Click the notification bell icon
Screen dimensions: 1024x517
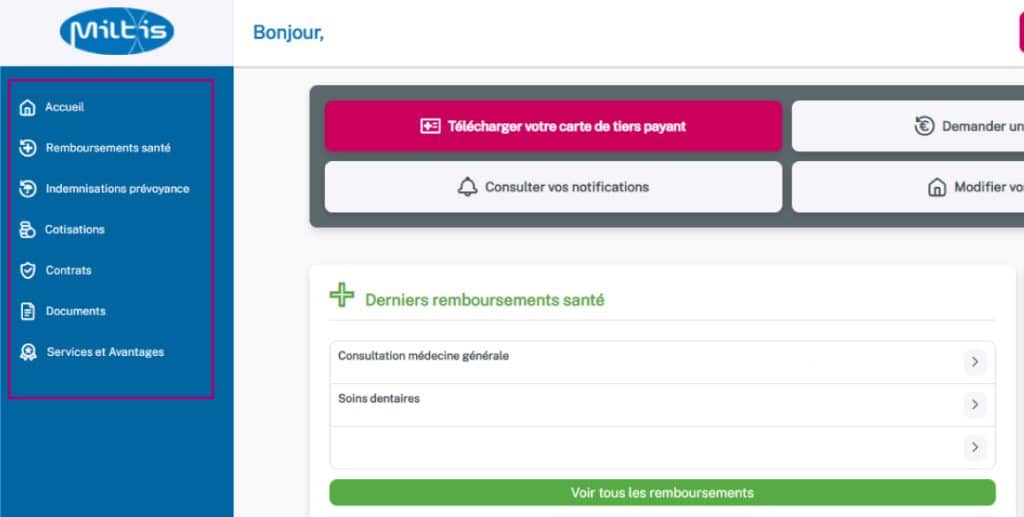tap(467, 187)
